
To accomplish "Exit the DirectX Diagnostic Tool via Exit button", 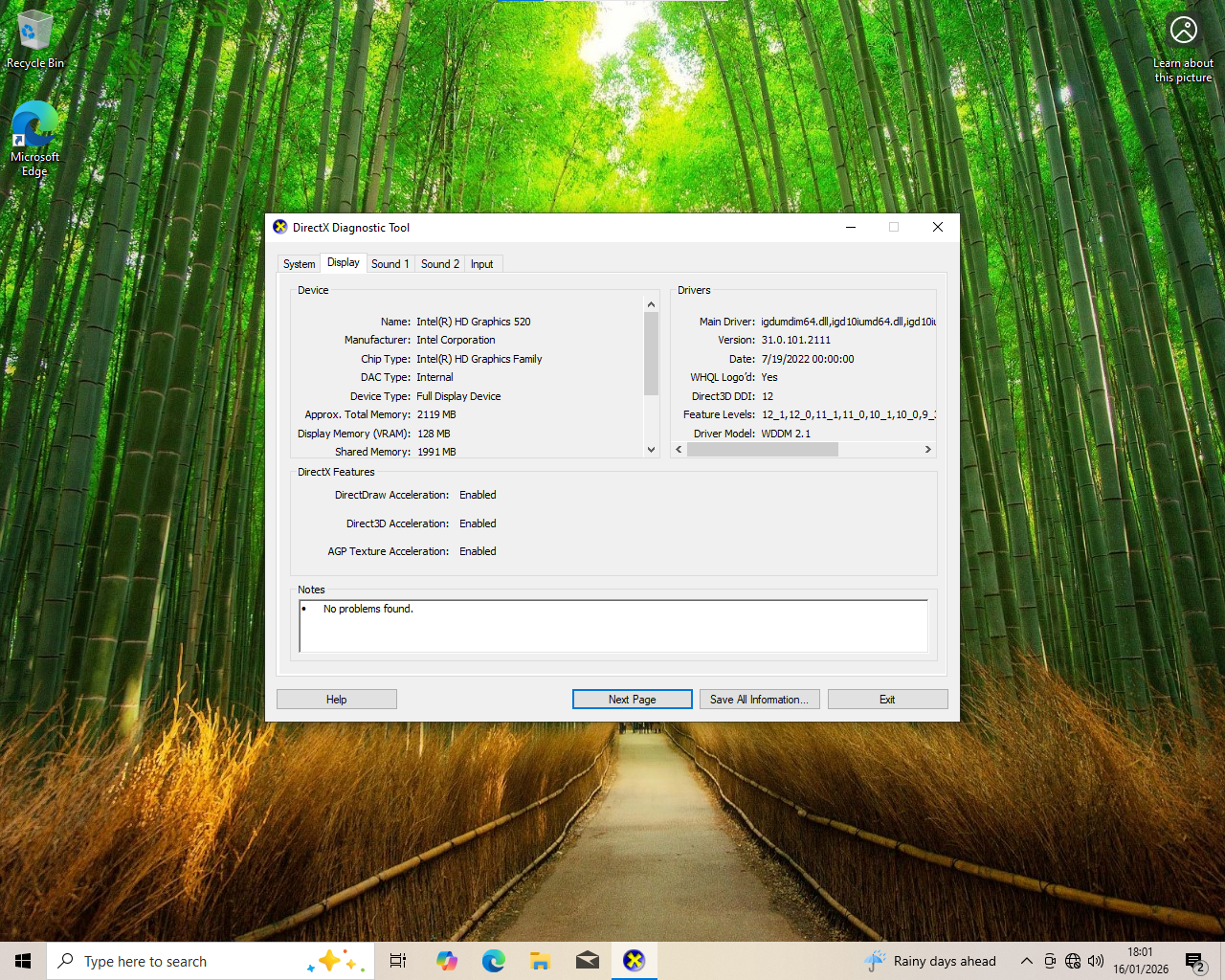I will tap(887, 699).
